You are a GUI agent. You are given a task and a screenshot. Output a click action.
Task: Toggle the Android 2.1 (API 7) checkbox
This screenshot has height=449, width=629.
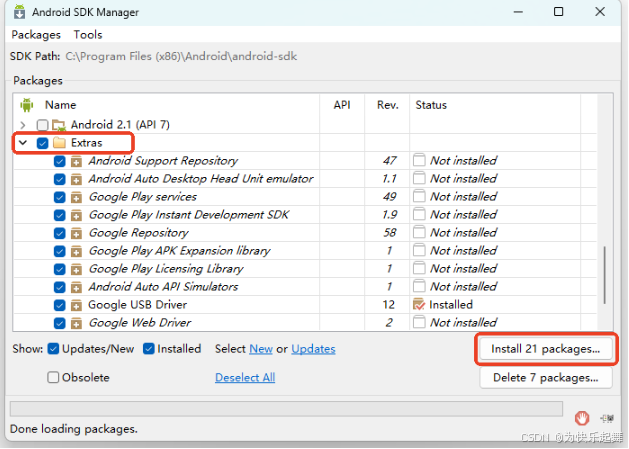(42, 125)
